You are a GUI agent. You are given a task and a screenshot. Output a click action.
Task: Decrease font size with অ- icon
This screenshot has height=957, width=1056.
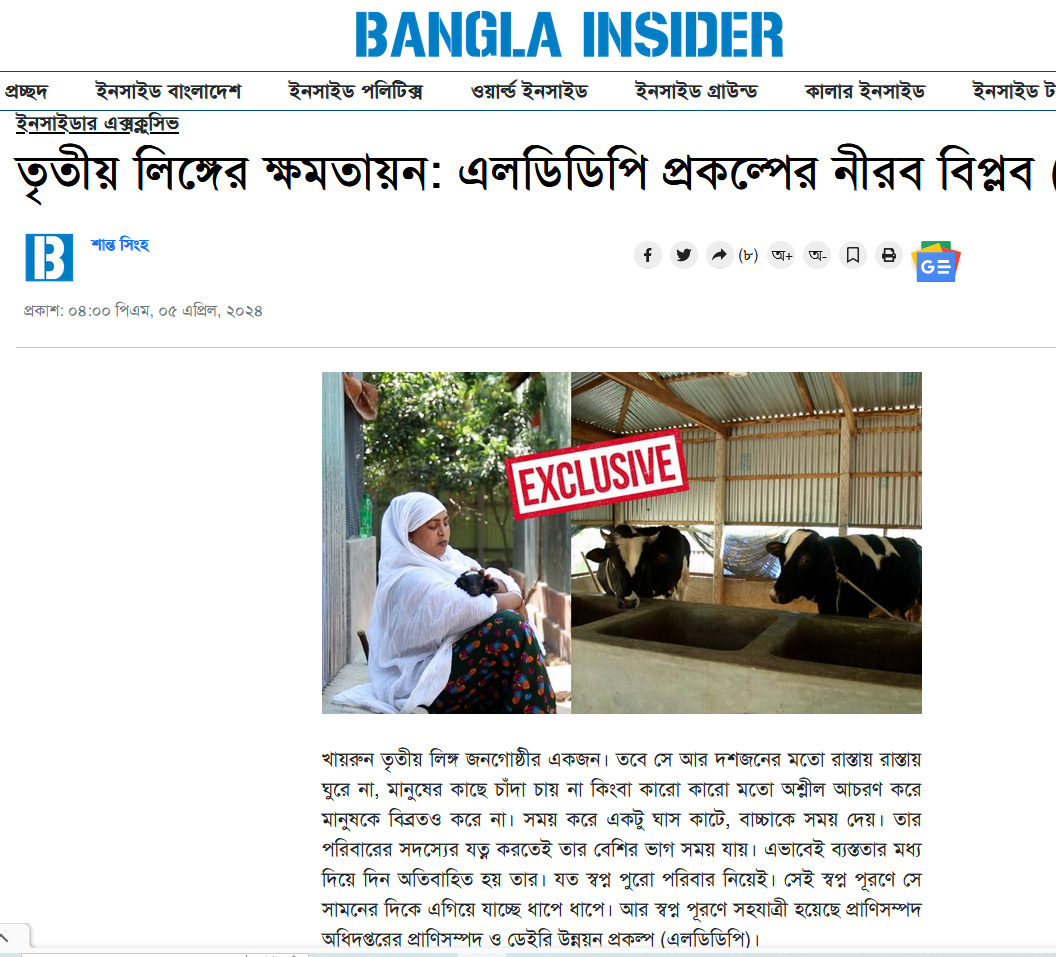(x=818, y=255)
